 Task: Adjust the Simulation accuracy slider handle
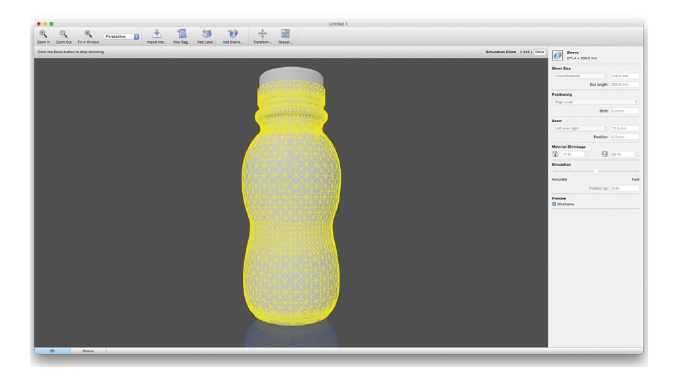(x=596, y=172)
